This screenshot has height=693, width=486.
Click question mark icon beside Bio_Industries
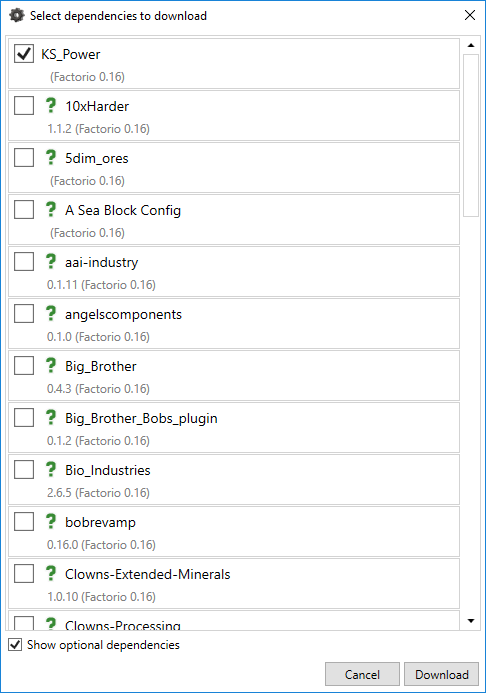coord(51,469)
